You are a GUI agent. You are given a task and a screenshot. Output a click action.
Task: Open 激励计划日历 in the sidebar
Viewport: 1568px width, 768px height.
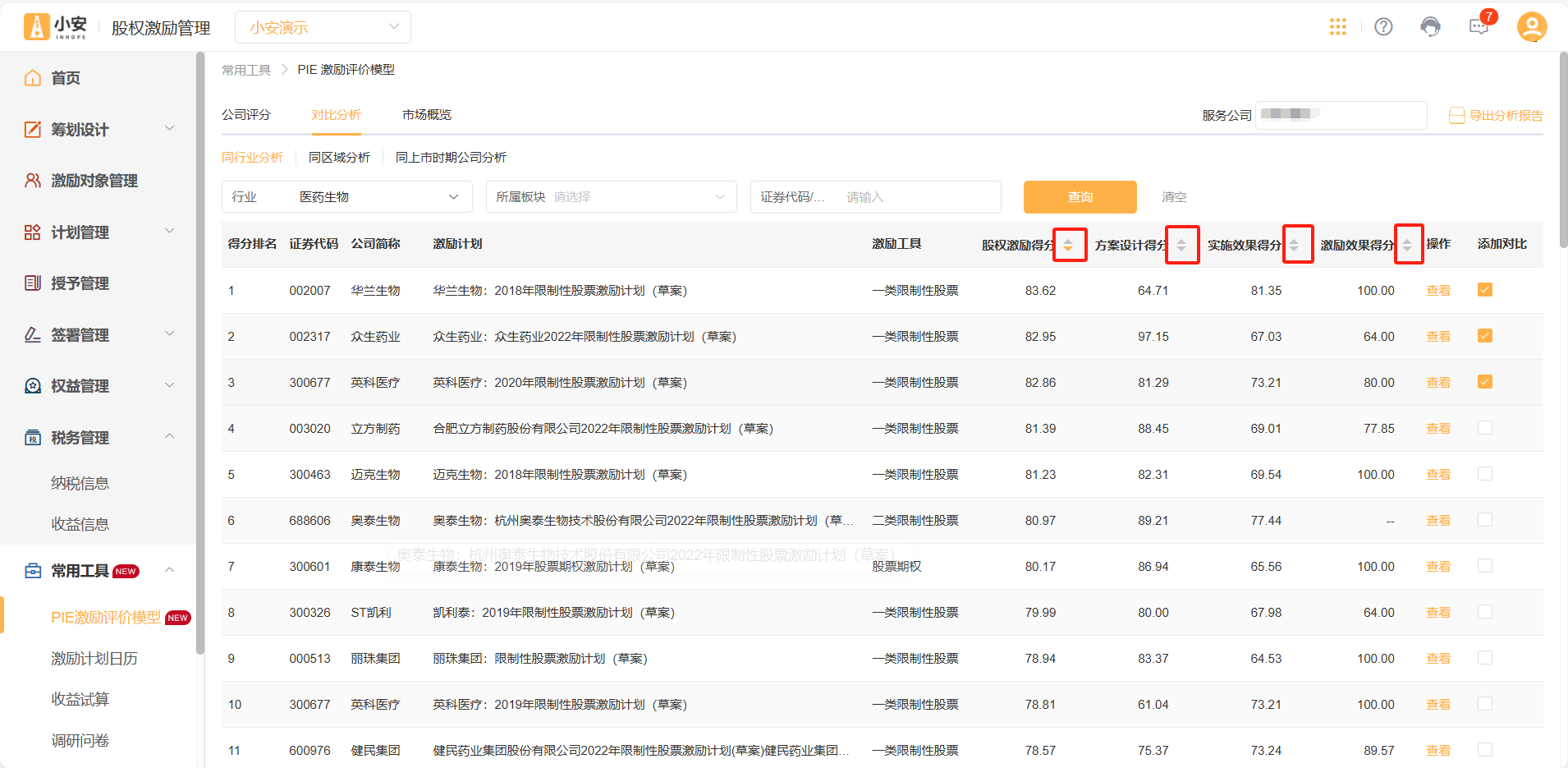(94, 659)
